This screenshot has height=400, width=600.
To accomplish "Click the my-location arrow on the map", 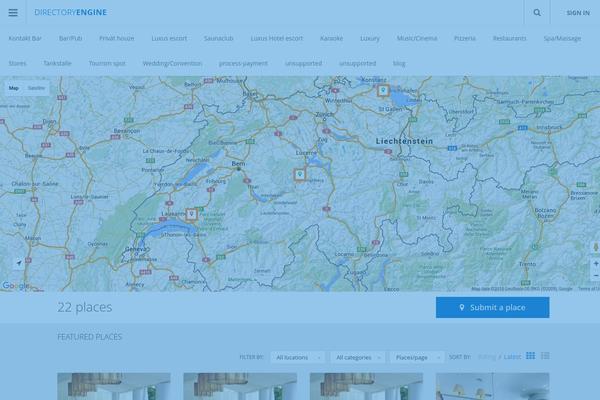I will click(19, 263).
